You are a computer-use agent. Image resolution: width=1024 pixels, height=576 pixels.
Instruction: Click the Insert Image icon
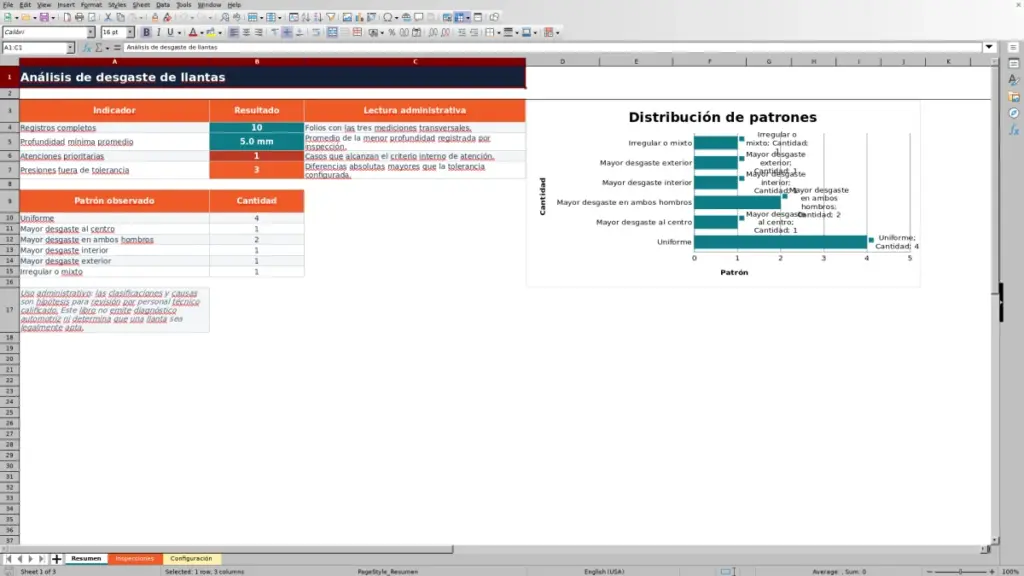347,18
